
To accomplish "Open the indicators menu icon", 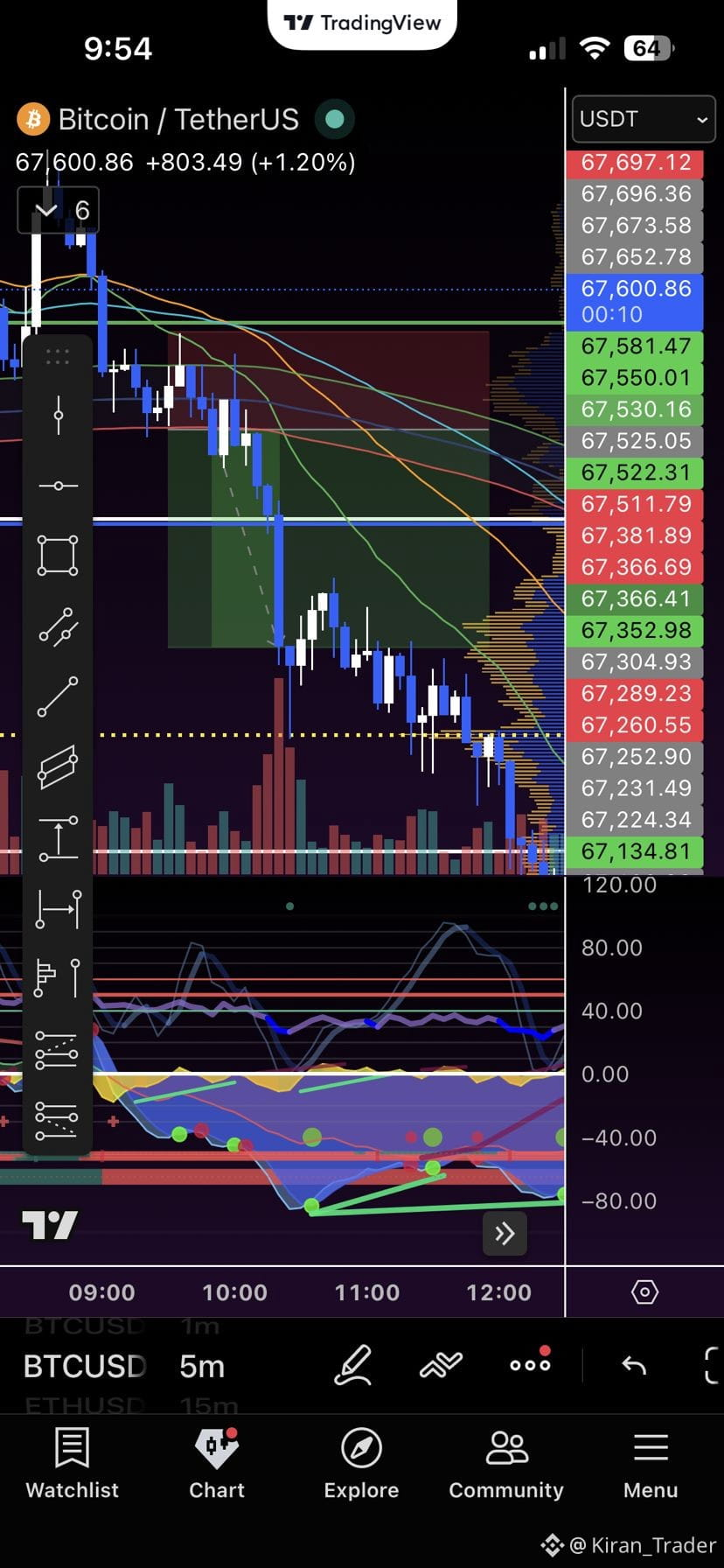I will pos(441,1365).
